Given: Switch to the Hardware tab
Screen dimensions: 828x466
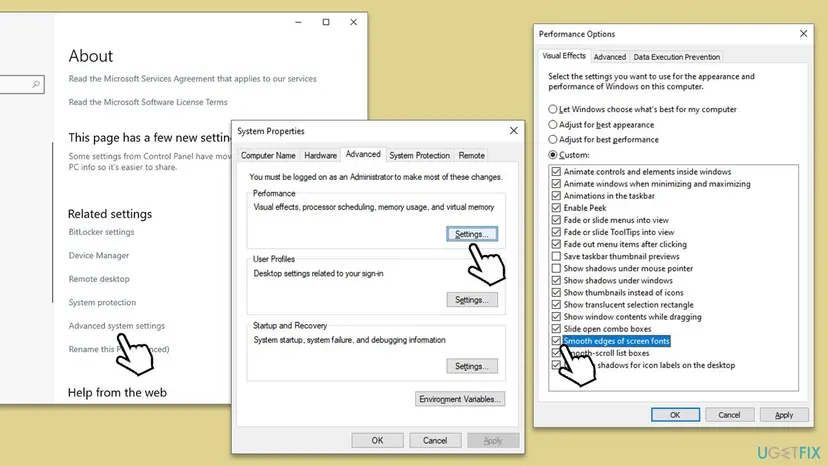Looking at the screenshot, I should click(x=321, y=155).
